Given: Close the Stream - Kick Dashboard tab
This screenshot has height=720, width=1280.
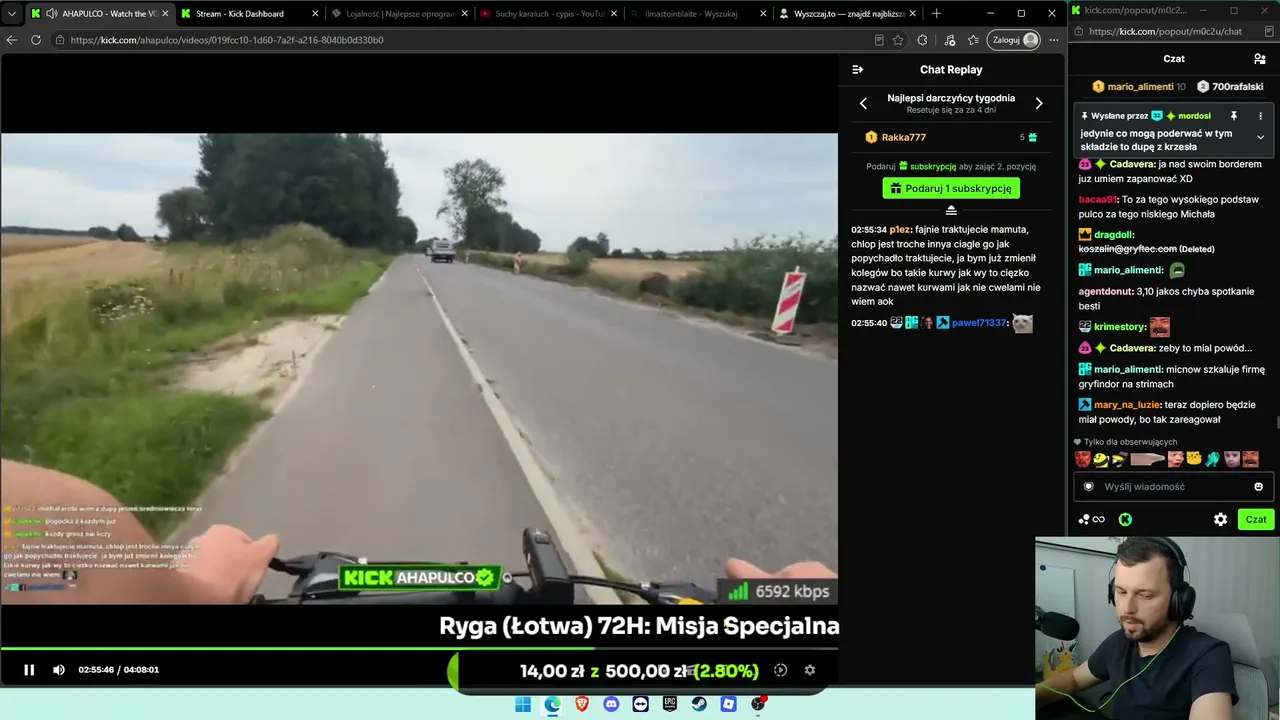Looking at the screenshot, I should [x=315, y=14].
